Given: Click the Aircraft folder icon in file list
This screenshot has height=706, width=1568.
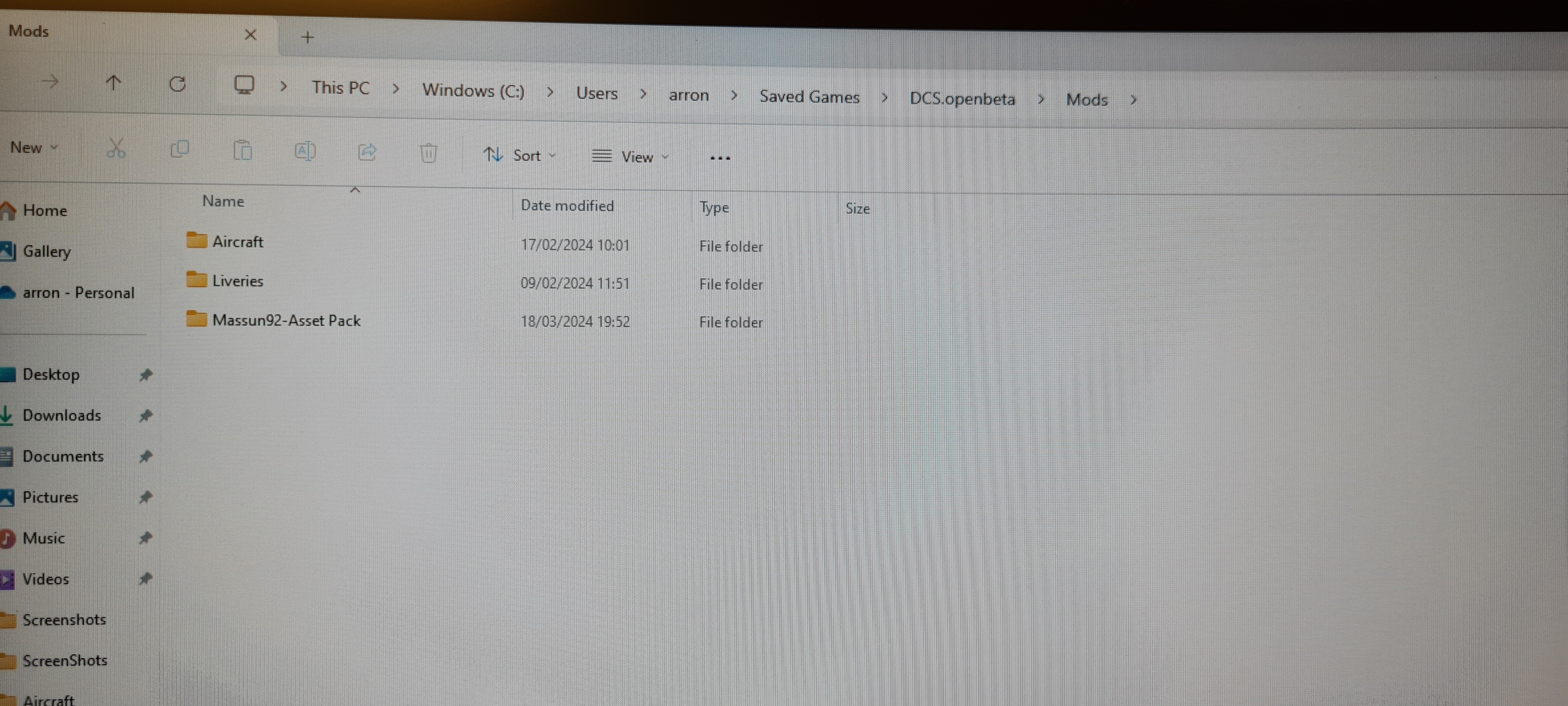Looking at the screenshot, I should click(196, 240).
